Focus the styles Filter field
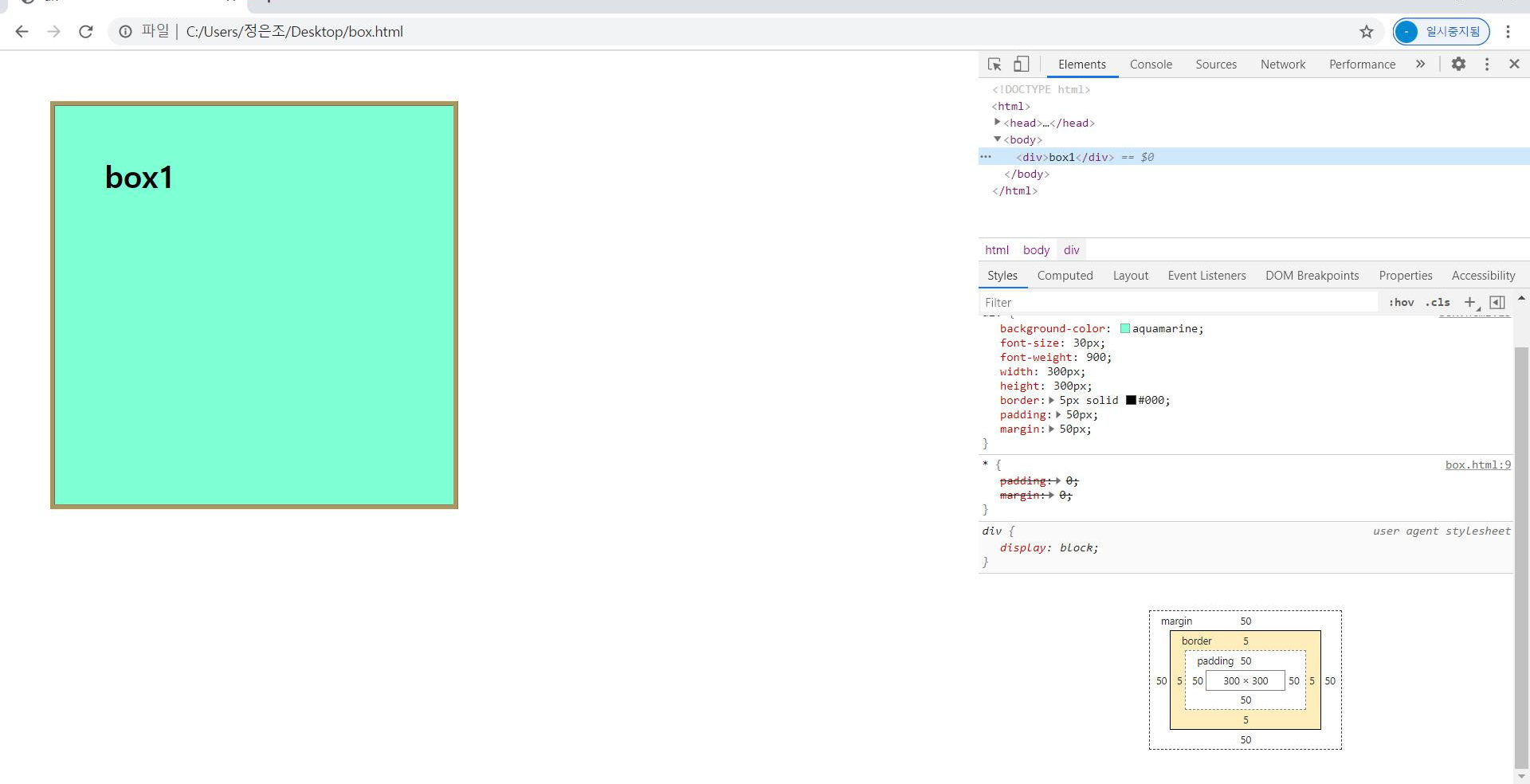The image size is (1530, 784). coord(1179,303)
